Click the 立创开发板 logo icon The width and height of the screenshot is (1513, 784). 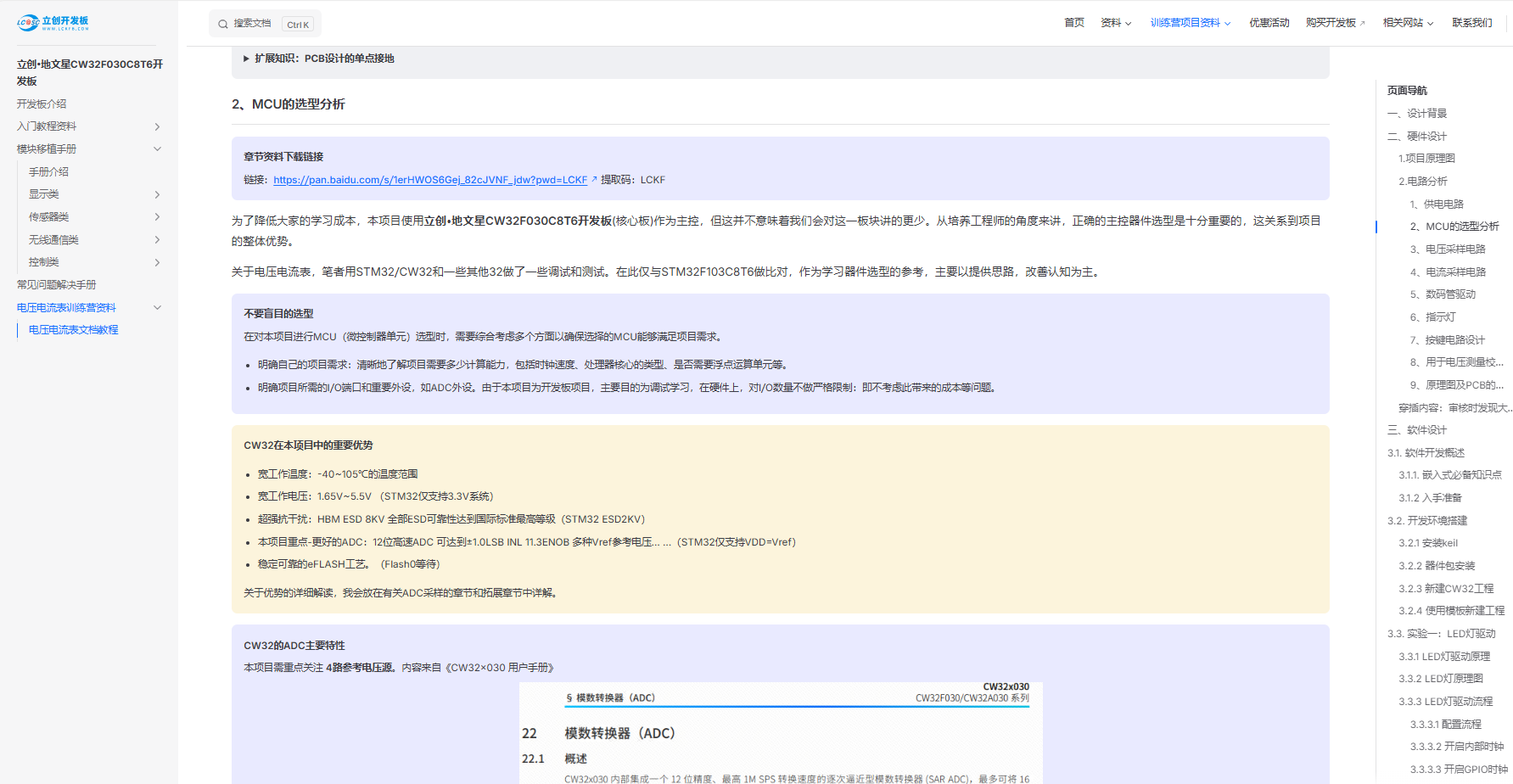pyautogui.click(x=28, y=23)
